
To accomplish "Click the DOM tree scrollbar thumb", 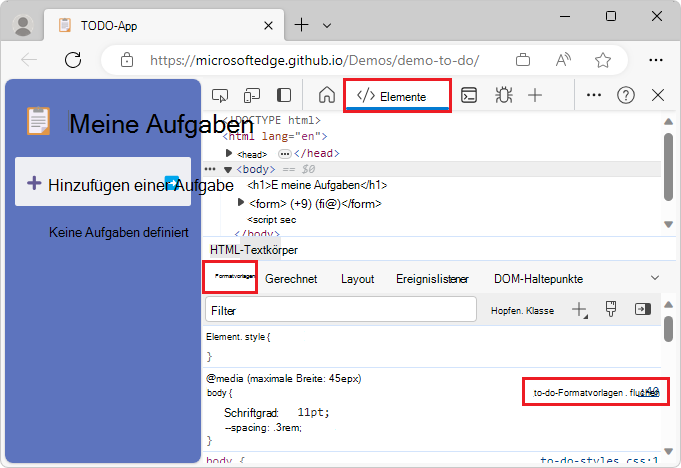I will pyautogui.click(x=668, y=167).
